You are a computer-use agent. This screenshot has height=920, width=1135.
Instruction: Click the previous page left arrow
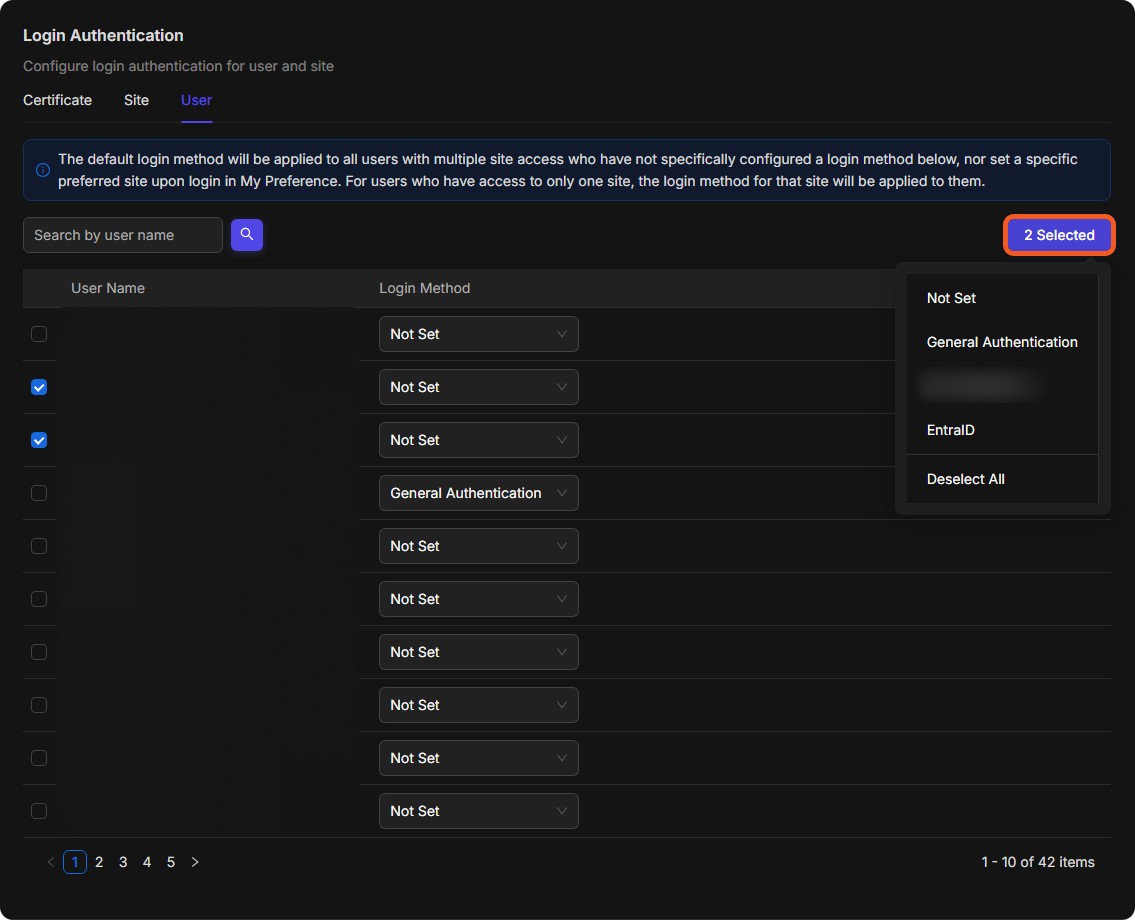[x=51, y=862]
